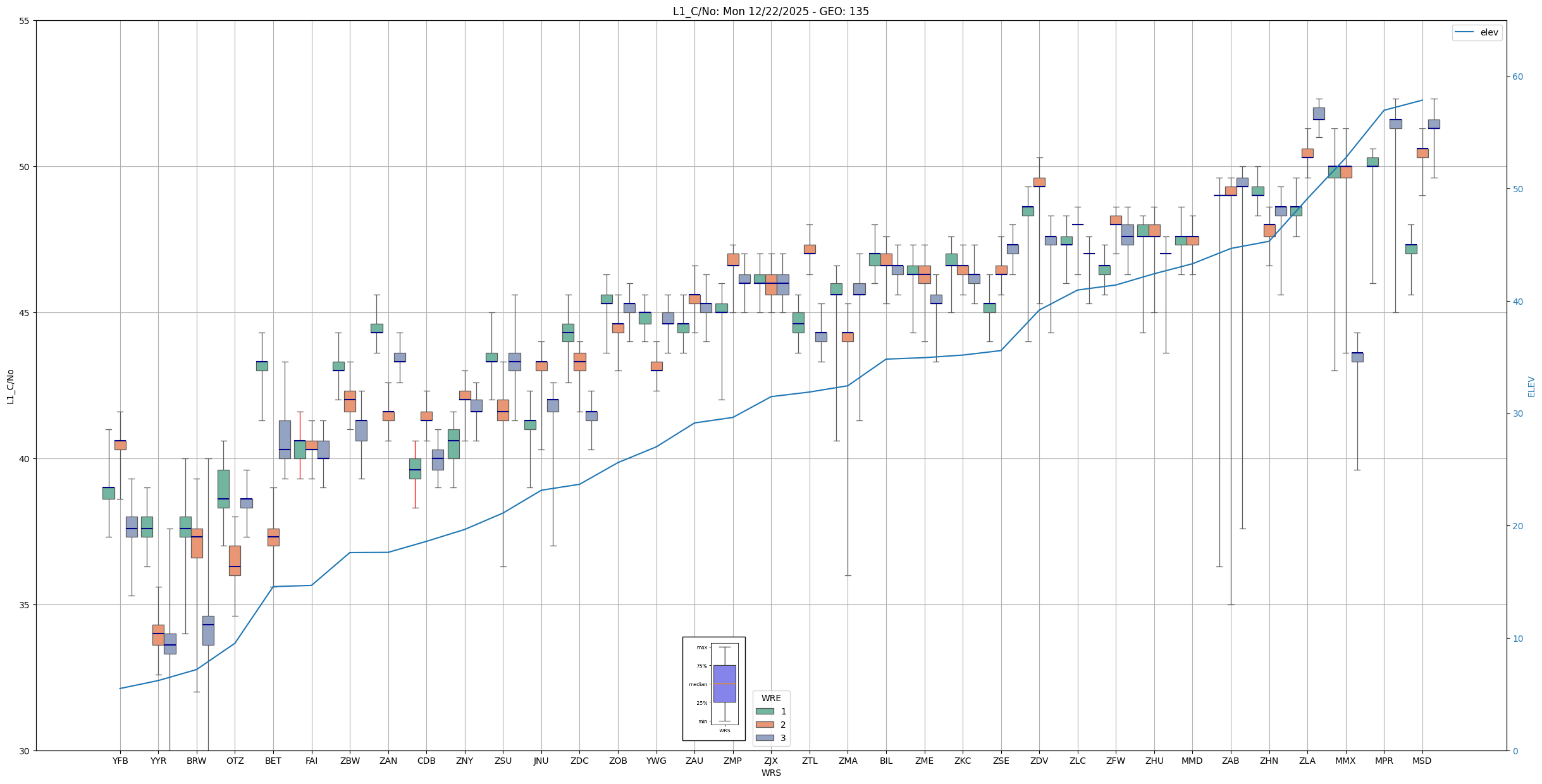Click the green WRE 1 legend swatch
The height and width of the screenshot is (784, 1542).
[764, 711]
